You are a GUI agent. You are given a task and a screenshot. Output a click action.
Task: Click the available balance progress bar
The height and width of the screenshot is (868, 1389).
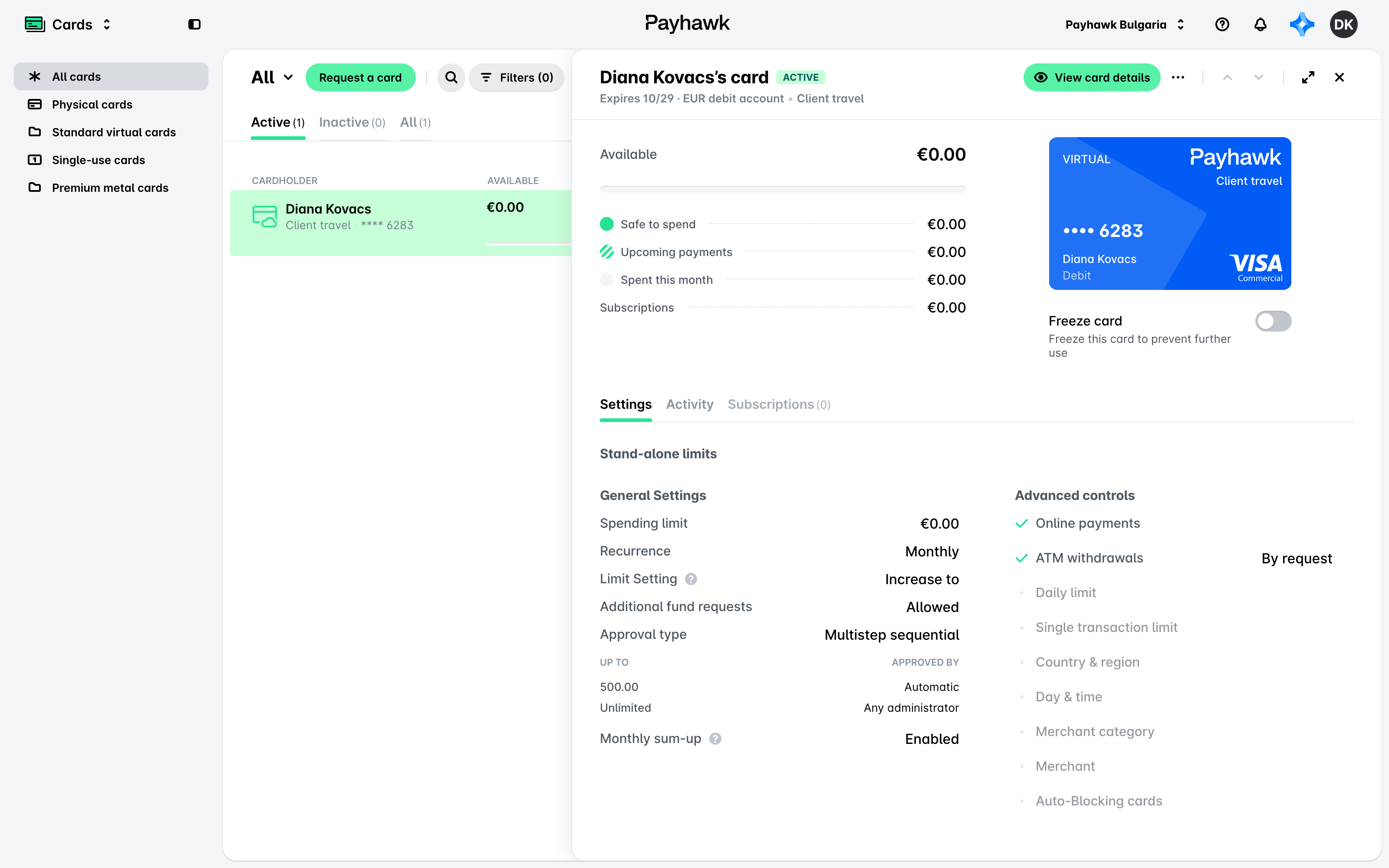click(782, 189)
